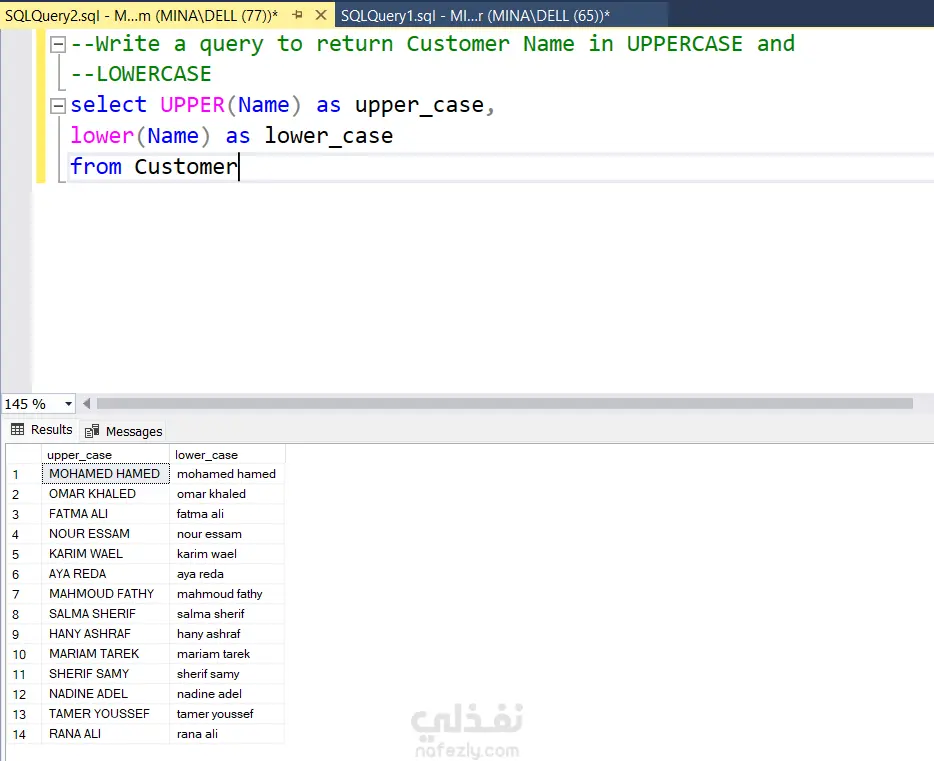Screen dimensions: 934x761
Task: Select the MAHMOUD FATHY cell
Action: [x=105, y=594]
